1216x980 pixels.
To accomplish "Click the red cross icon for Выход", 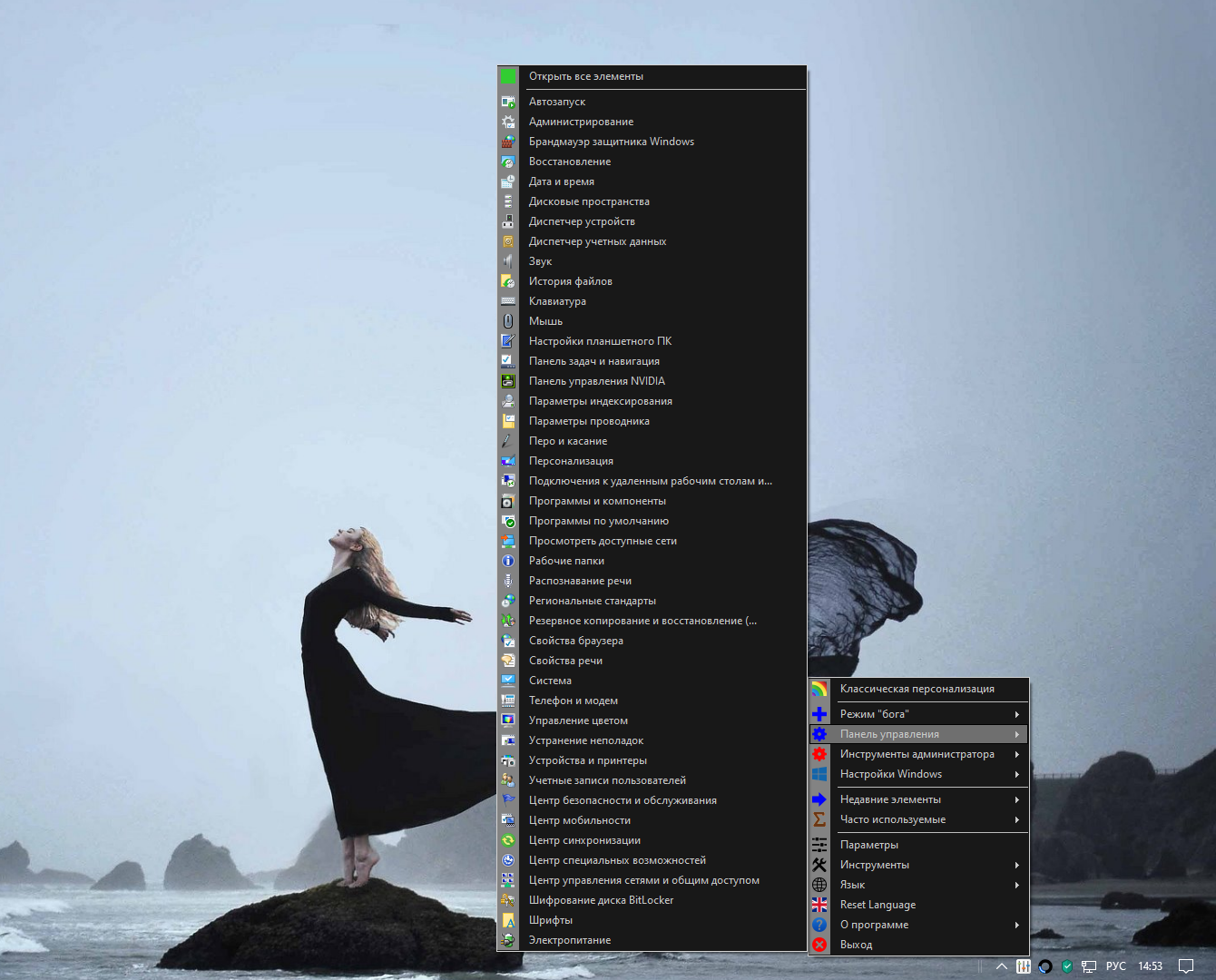I will coord(819,945).
